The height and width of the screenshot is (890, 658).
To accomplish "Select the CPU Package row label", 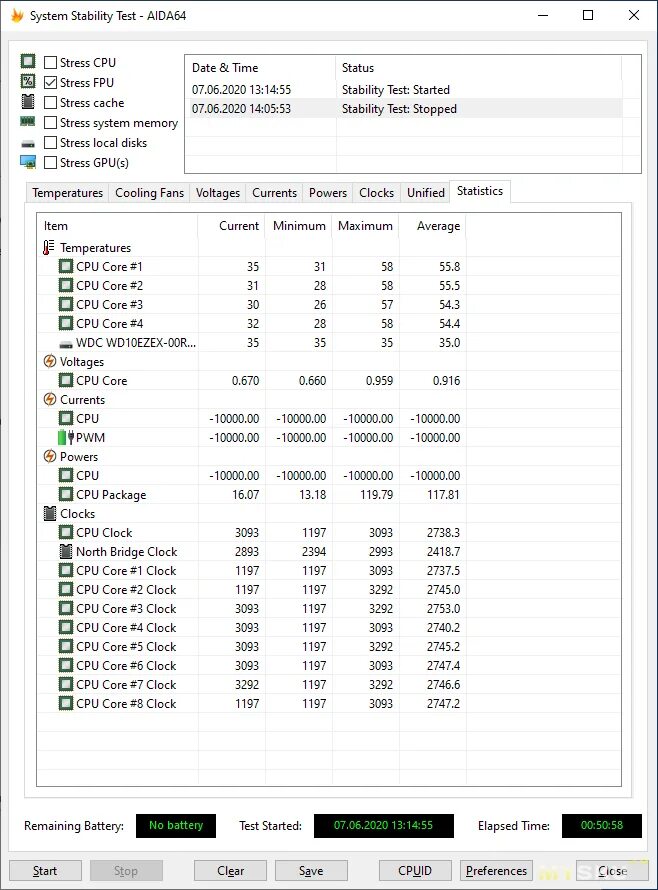I will (x=111, y=494).
